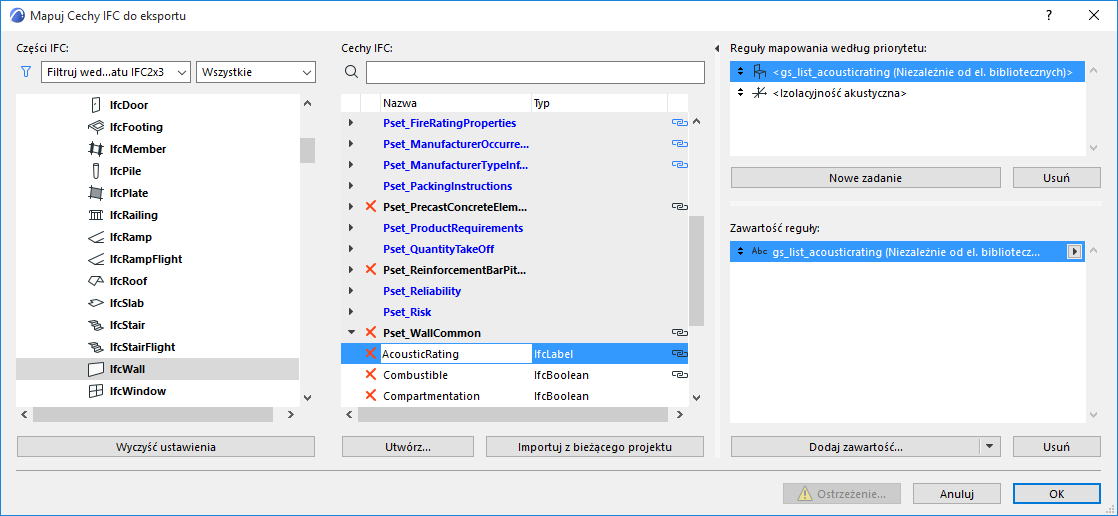Viewport: 1118px width, 516px height.
Task: Open the Wszystkie dropdown
Action: (x=257, y=72)
